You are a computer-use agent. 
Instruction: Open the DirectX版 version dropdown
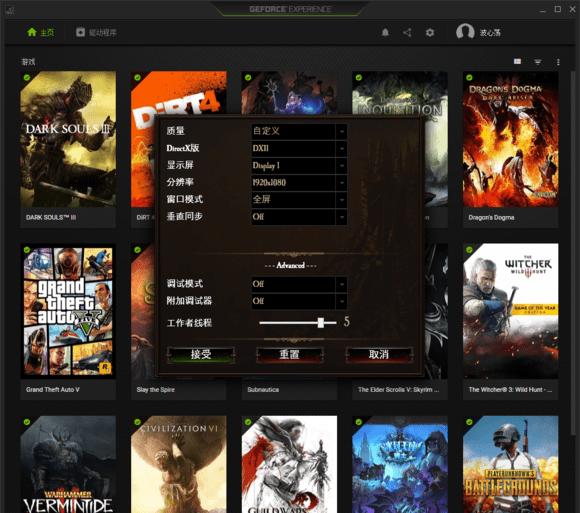coord(299,149)
